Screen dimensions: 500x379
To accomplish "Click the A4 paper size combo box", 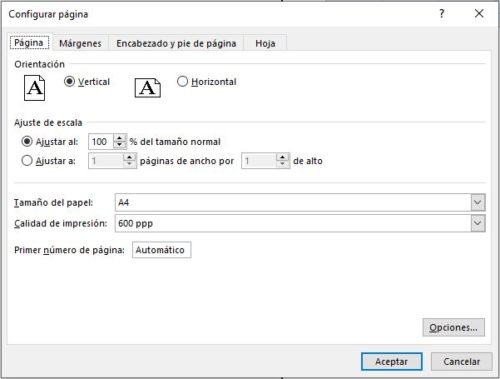I will (x=300, y=202).
